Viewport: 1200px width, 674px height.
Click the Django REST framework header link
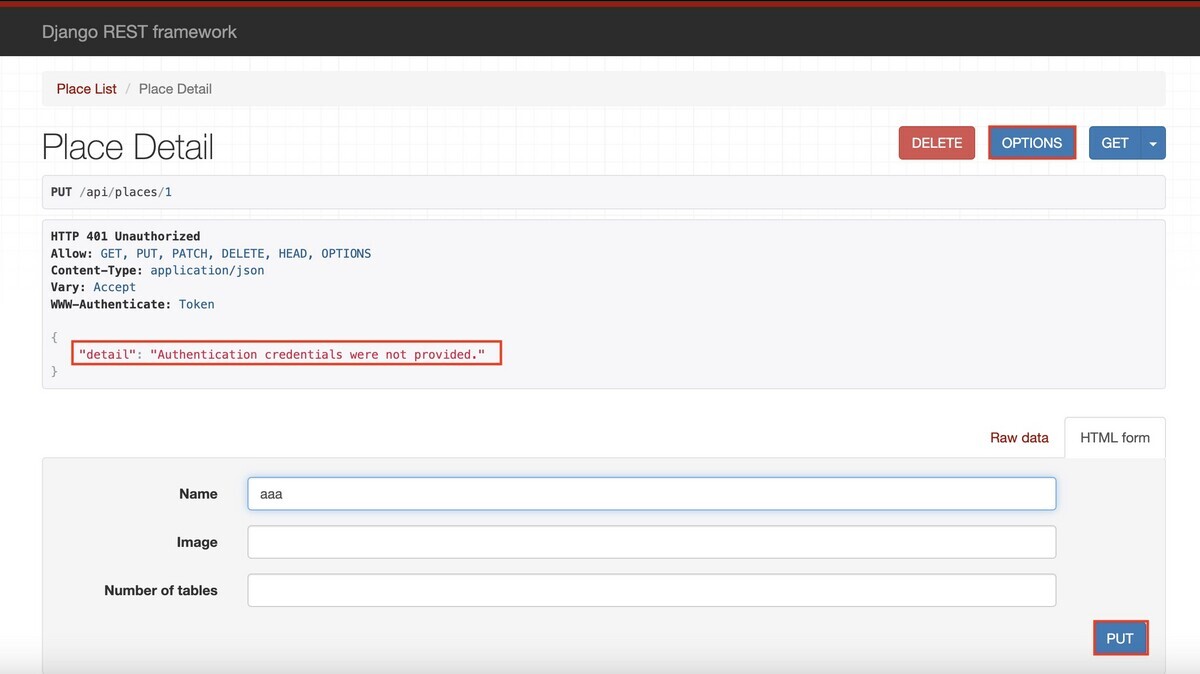click(138, 31)
